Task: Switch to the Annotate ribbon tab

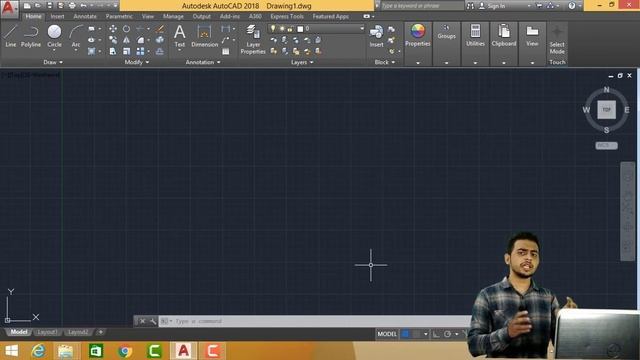Action: (x=85, y=16)
